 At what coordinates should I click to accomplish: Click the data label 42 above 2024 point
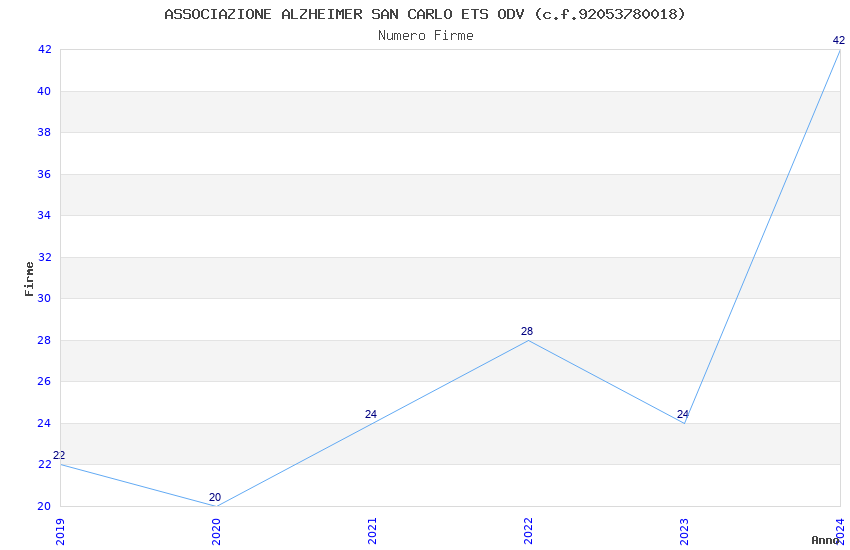839,40
